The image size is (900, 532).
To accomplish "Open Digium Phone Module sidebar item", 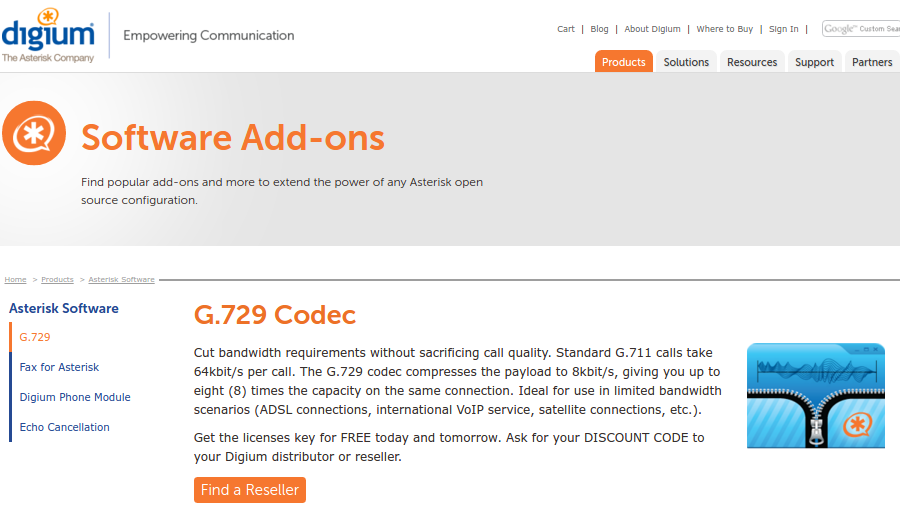I will pos(75,397).
